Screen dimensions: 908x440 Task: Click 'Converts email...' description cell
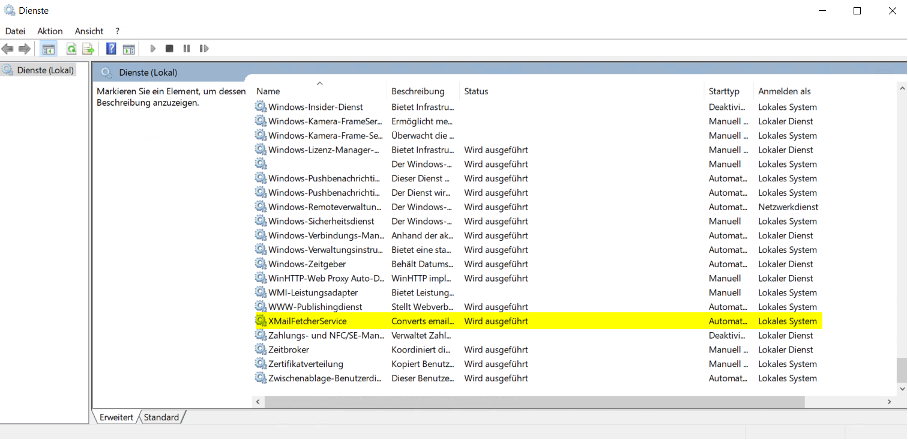click(x=423, y=321)
